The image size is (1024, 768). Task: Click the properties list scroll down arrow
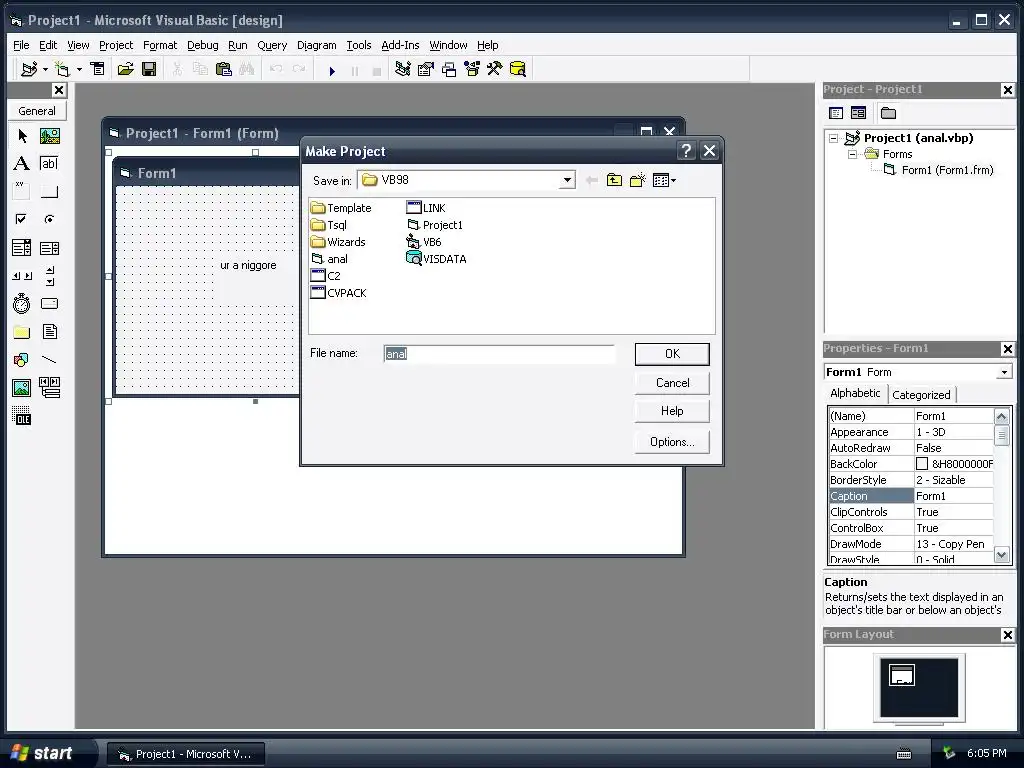point(1001,555)
